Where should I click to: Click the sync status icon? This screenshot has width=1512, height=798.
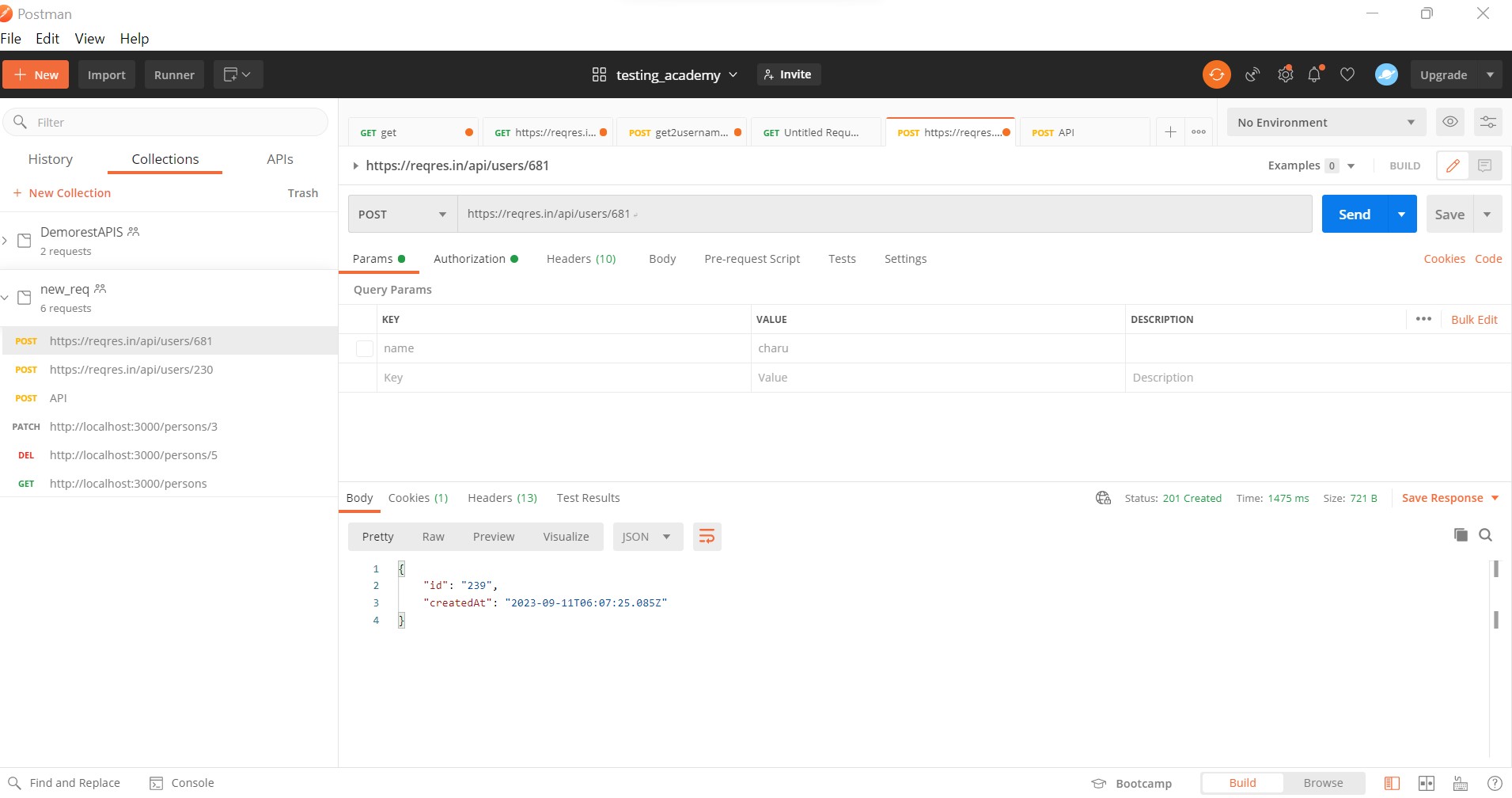pyautogui.click(x=1216, y=74)
